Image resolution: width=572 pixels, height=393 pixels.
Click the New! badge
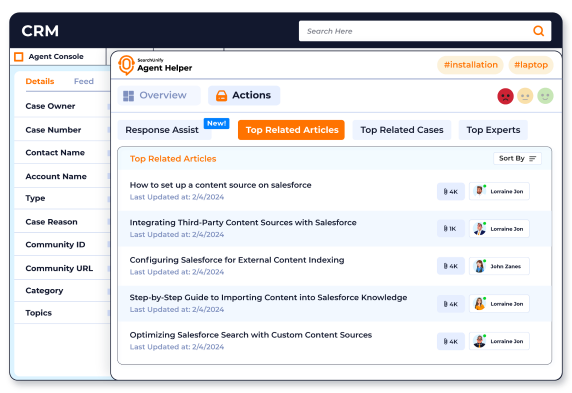tap(216, 123)
